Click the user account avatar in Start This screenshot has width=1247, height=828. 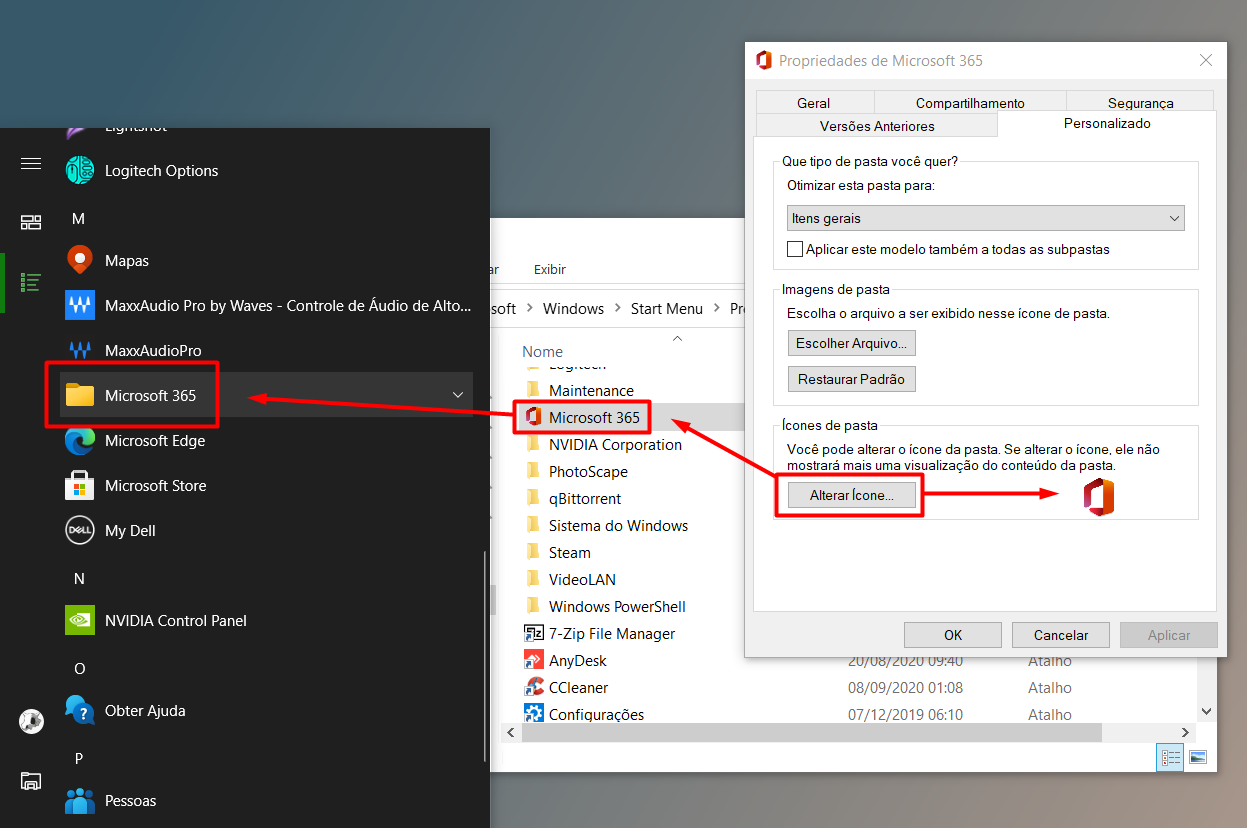pyautogui.click(x=31, y=720)
